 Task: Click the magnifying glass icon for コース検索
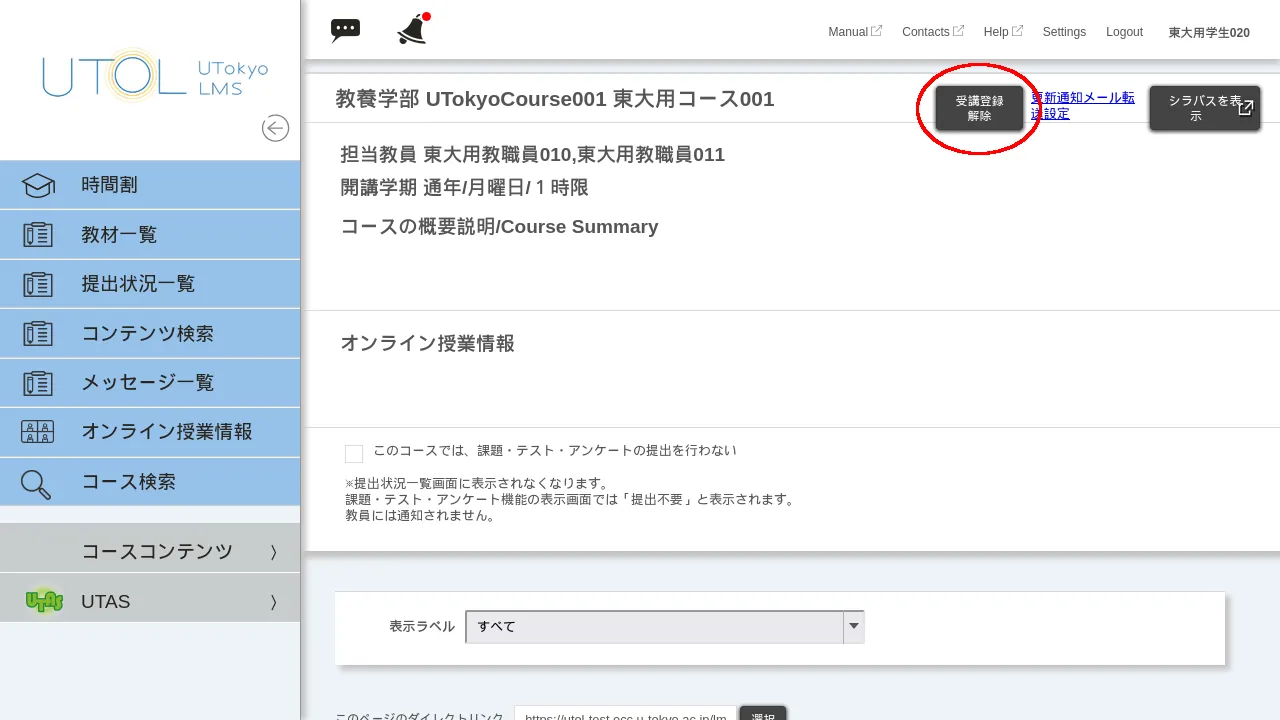[36, 484]
